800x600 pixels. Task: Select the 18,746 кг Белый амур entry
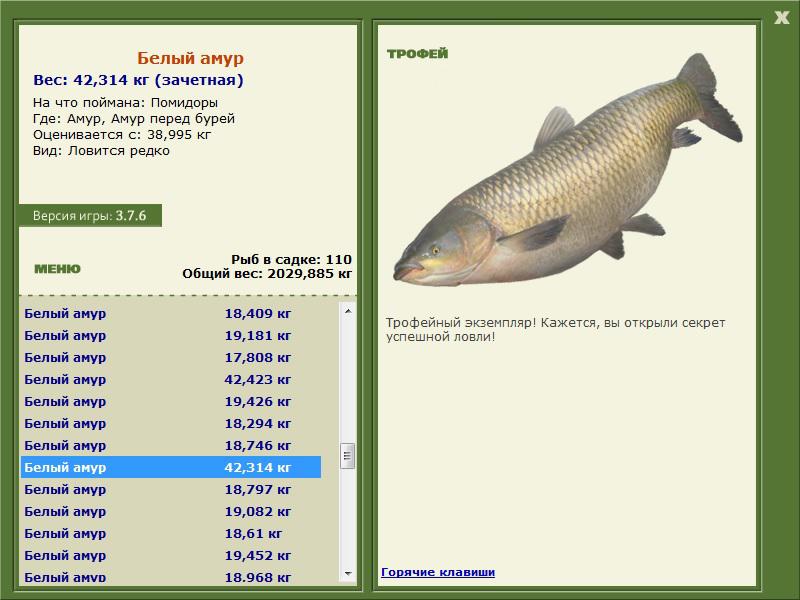coord(171,445)
